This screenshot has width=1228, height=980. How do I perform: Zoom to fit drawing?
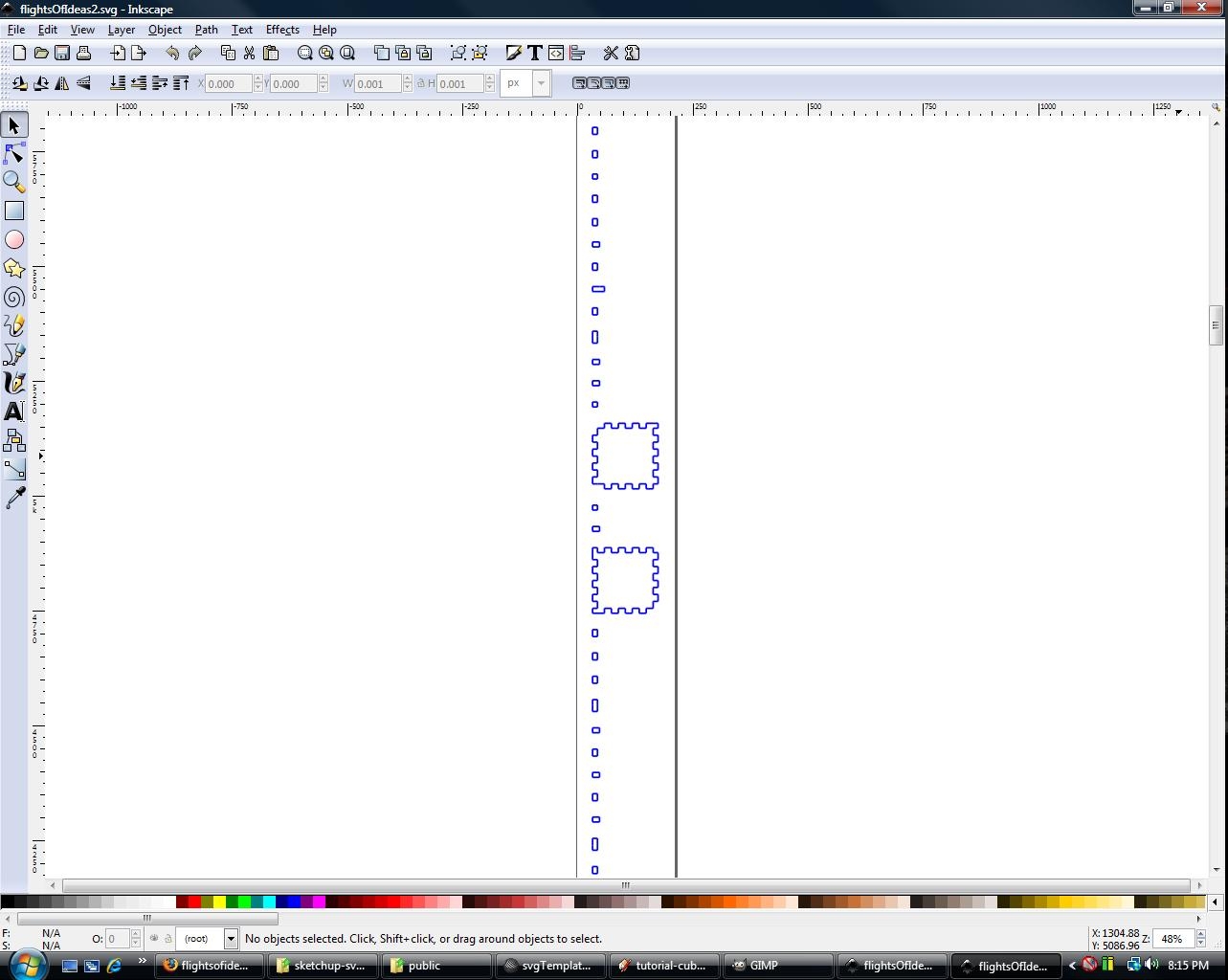coord(326,53)
